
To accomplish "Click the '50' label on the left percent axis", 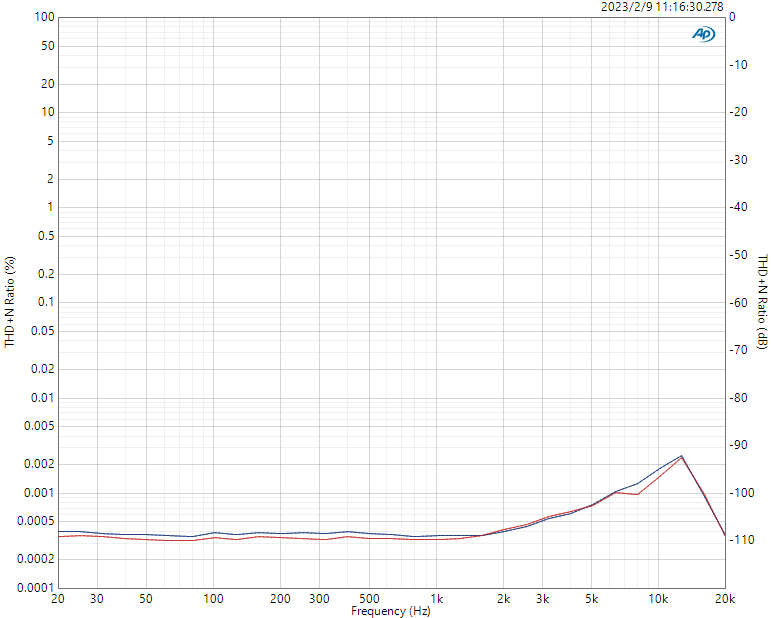I will [x=48, y=46].
